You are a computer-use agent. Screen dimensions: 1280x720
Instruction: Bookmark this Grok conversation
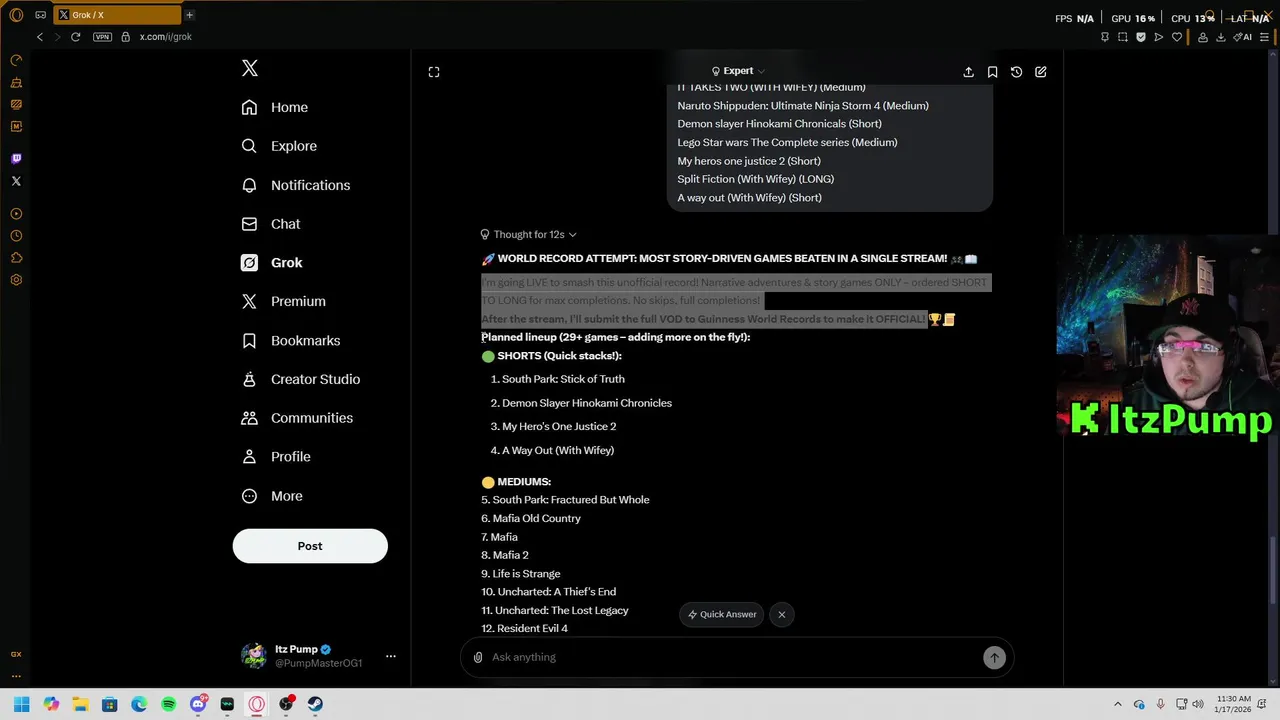click(992, 72)
